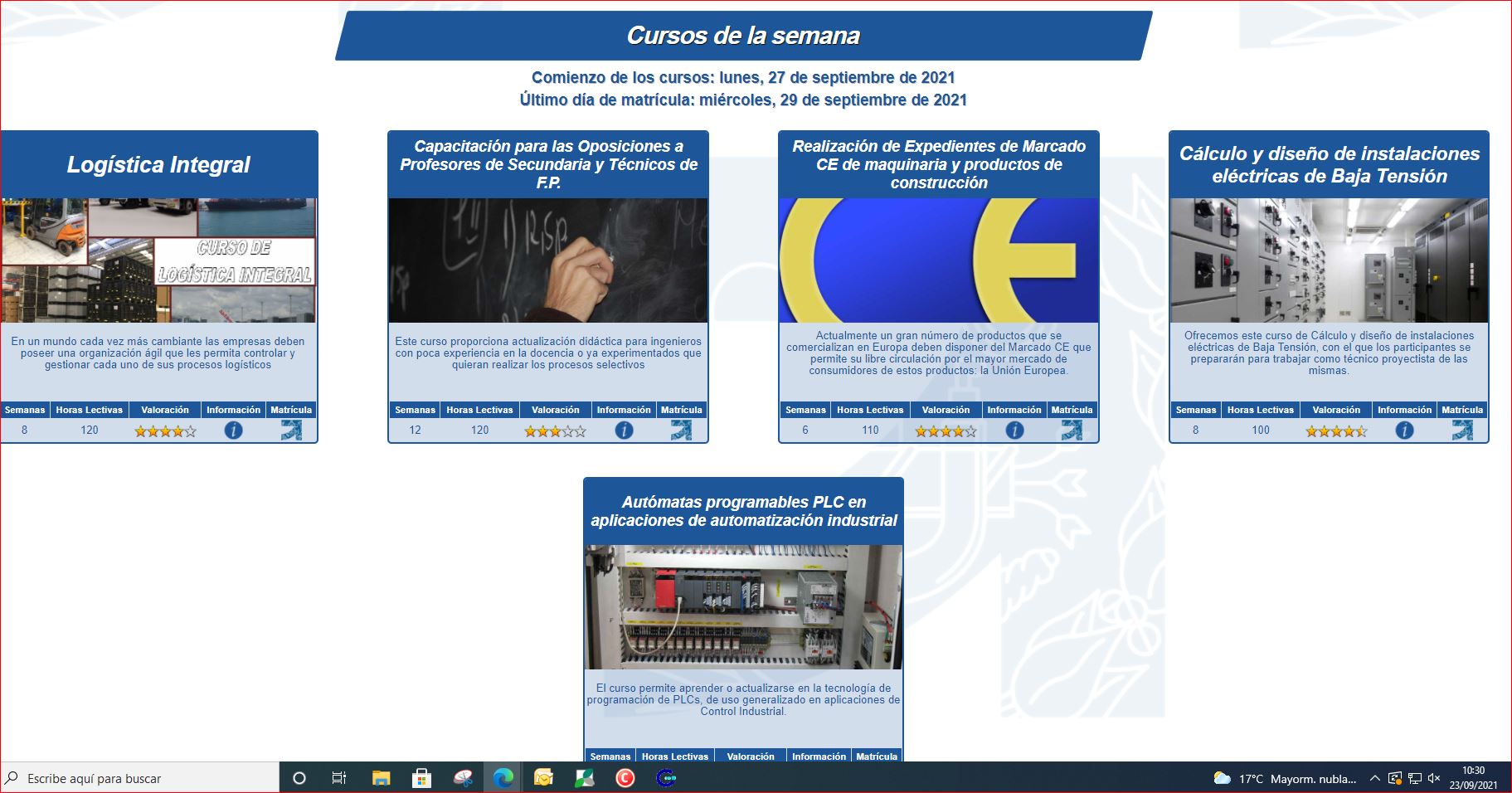Click Matrícula icon for Baja Tensión course
This screenshot has width=1512, height=793.
click(1462, 431)
